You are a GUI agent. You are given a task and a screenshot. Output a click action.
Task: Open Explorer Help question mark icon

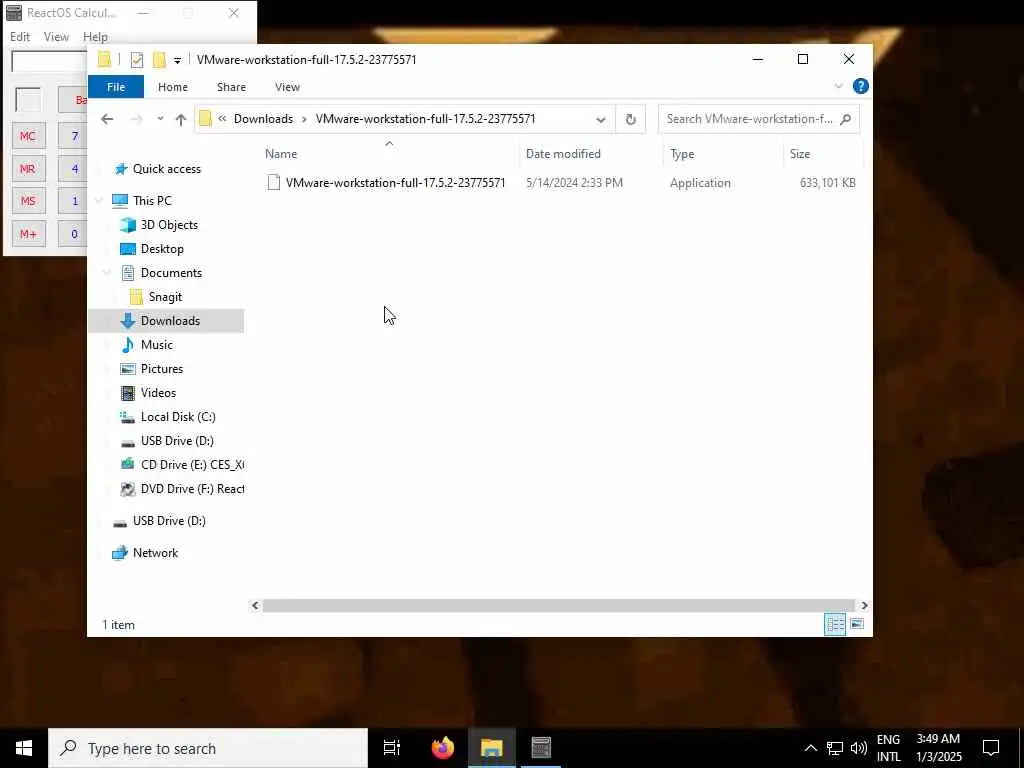861,86
